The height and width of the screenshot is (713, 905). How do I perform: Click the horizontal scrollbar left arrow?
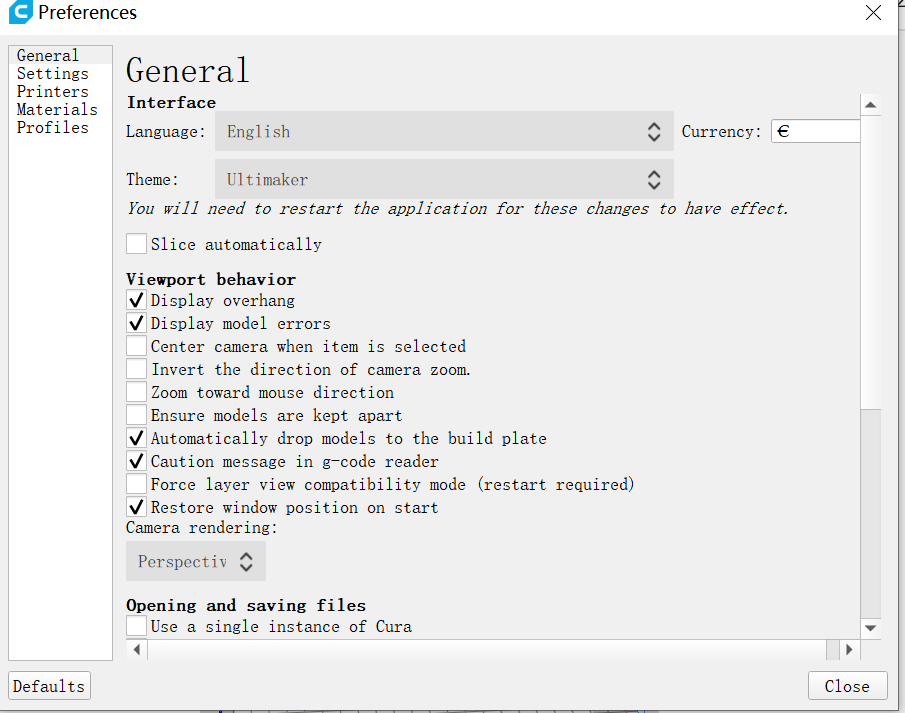(137, 649)
